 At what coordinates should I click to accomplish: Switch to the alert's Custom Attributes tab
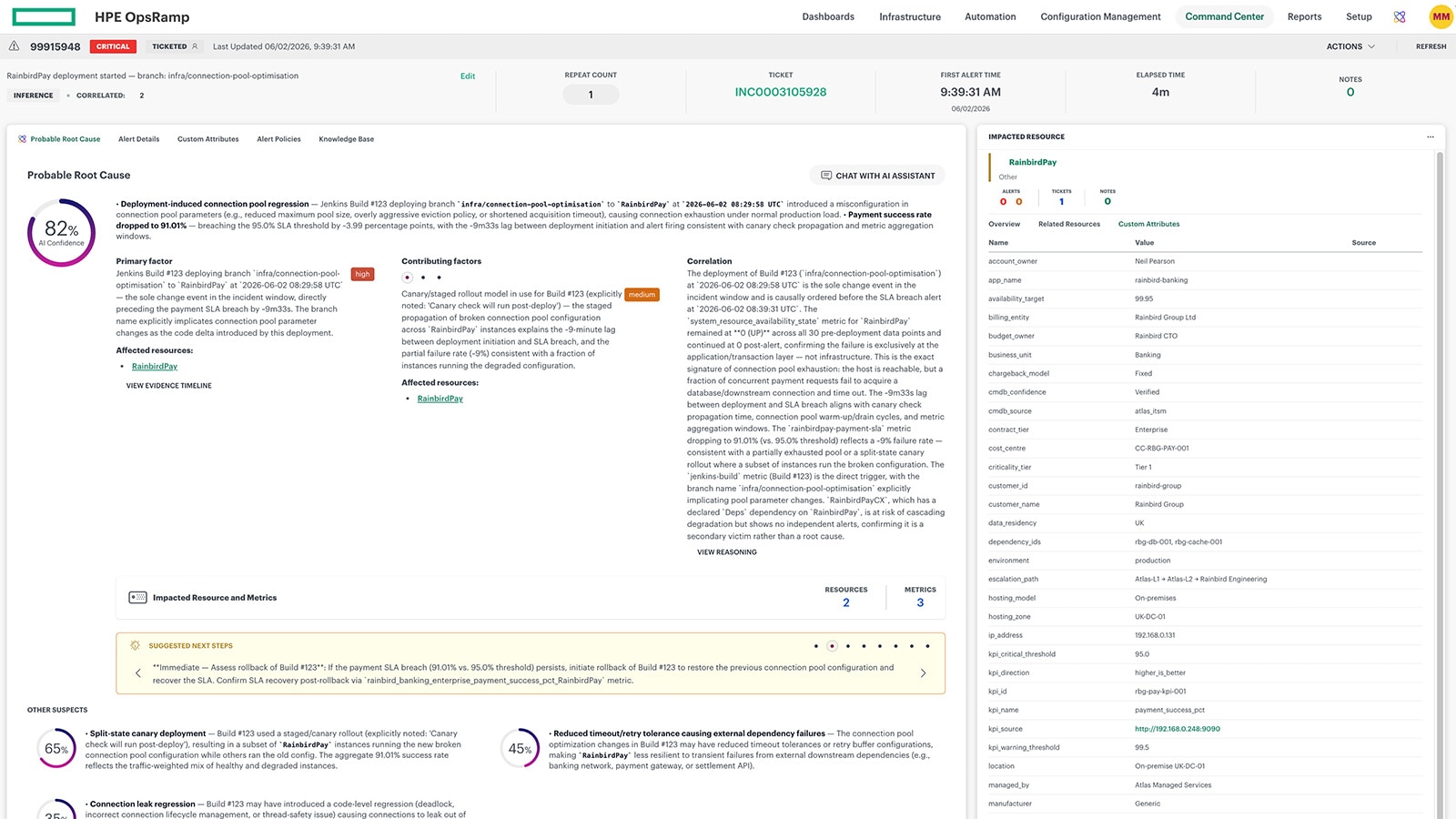tap(207, 139)
